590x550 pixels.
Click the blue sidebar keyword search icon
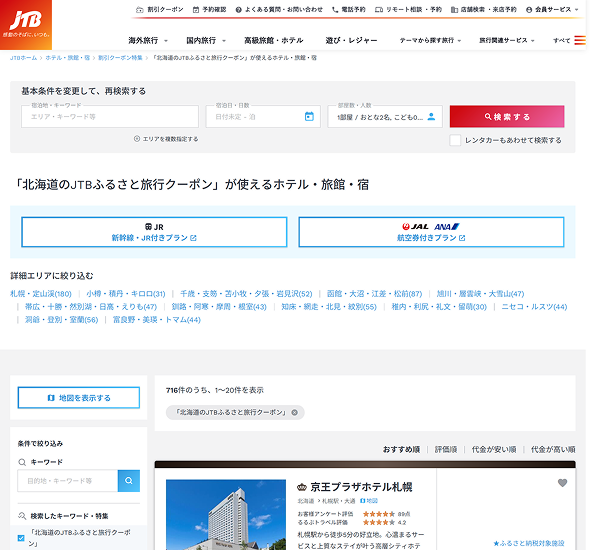(x=129, y=481)
